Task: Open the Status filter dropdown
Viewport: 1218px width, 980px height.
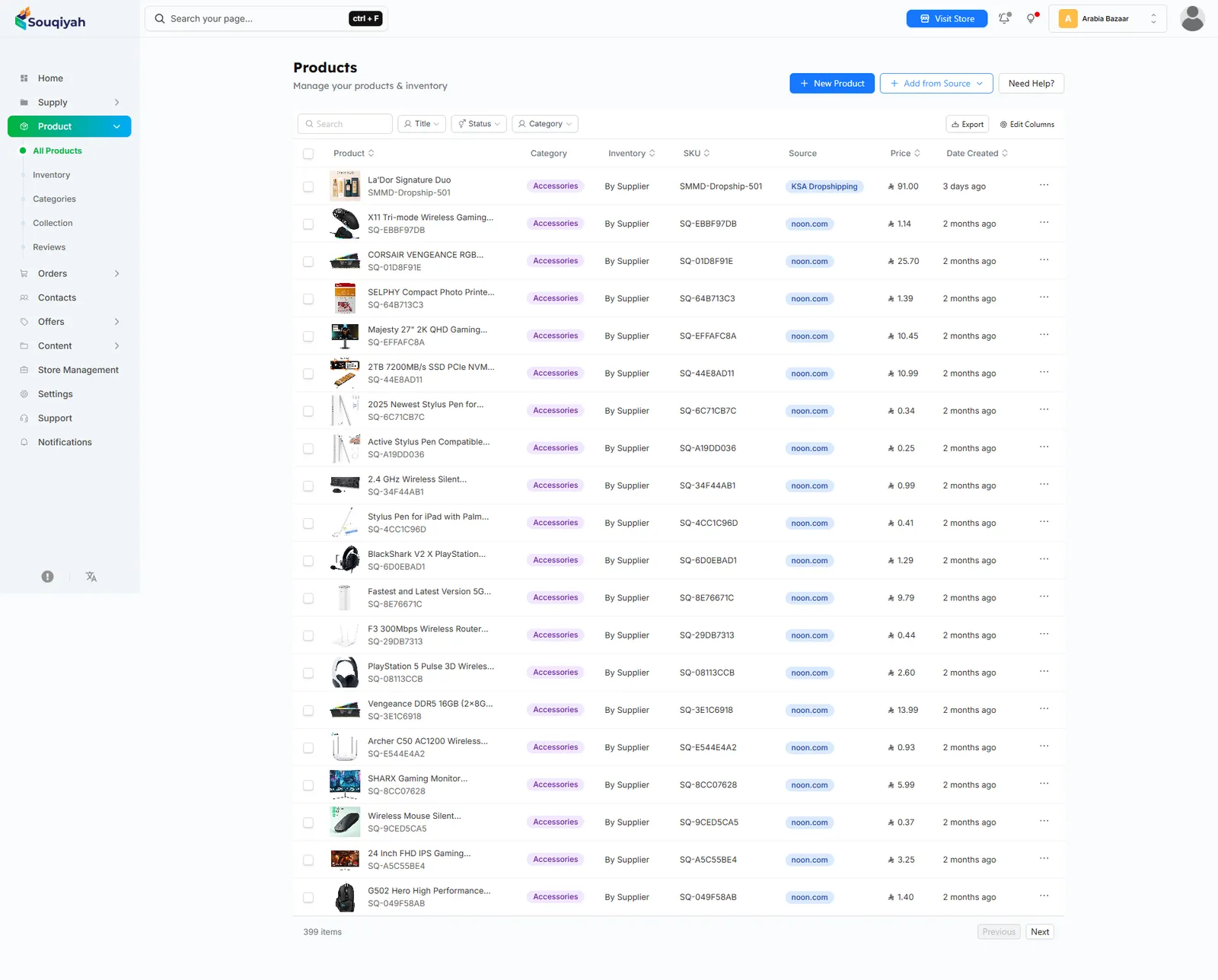Action: pos(479,124)
